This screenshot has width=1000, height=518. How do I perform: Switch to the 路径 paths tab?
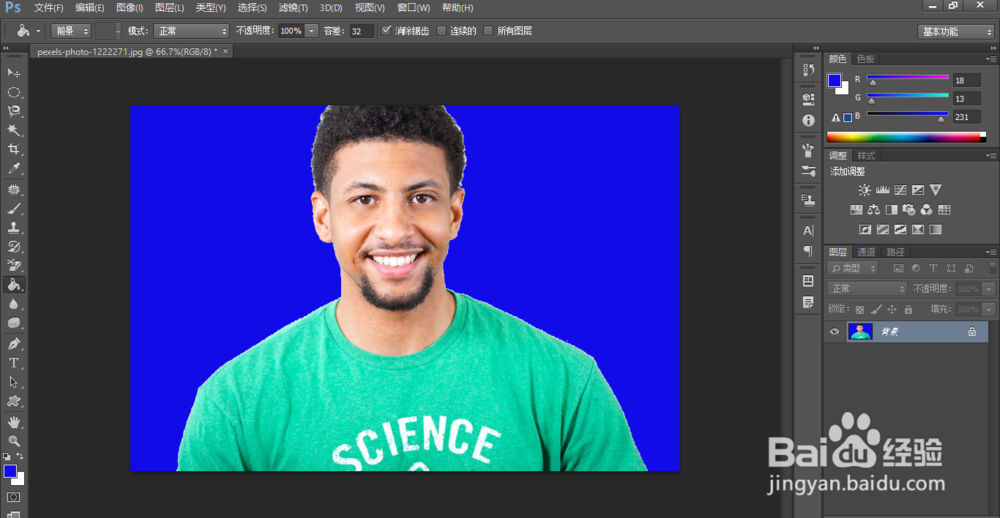click(895, 252)
